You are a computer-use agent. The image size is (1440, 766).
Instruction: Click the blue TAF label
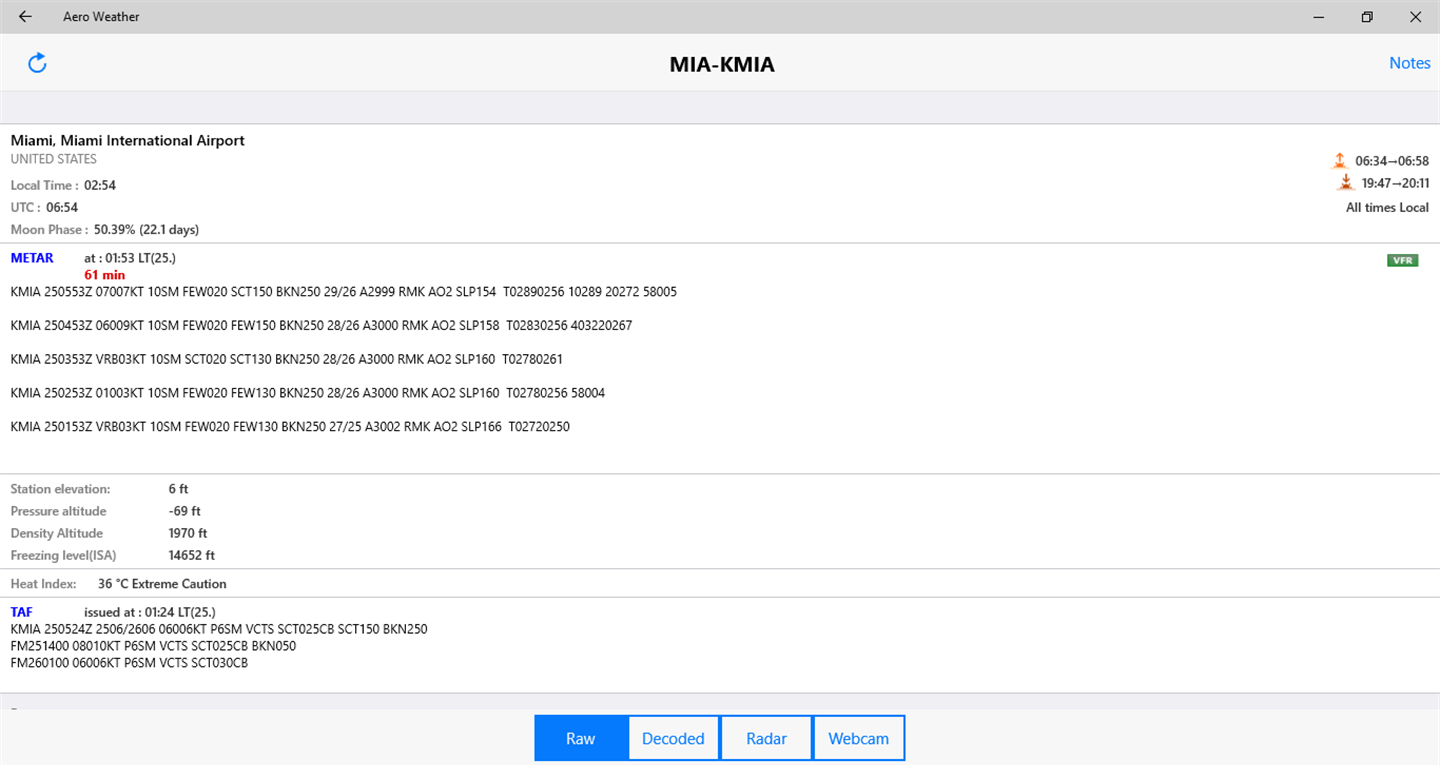click(x=21, y=612)
